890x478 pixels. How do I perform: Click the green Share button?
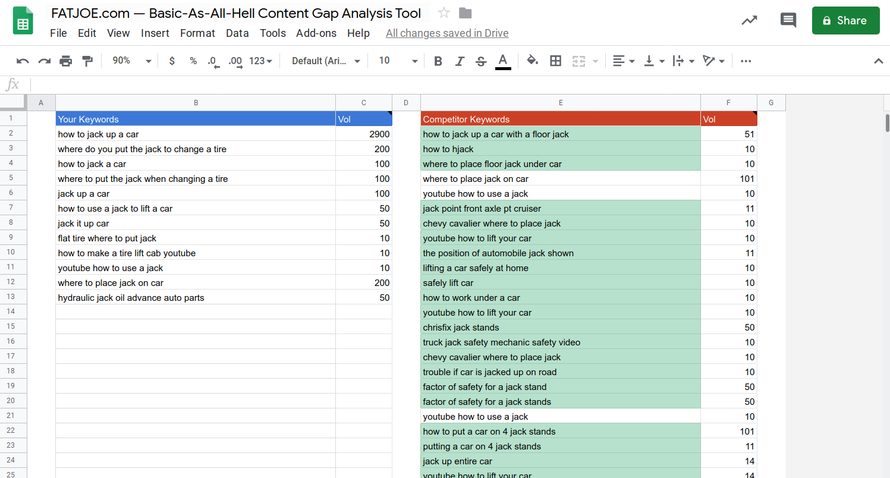pos(845,20)
